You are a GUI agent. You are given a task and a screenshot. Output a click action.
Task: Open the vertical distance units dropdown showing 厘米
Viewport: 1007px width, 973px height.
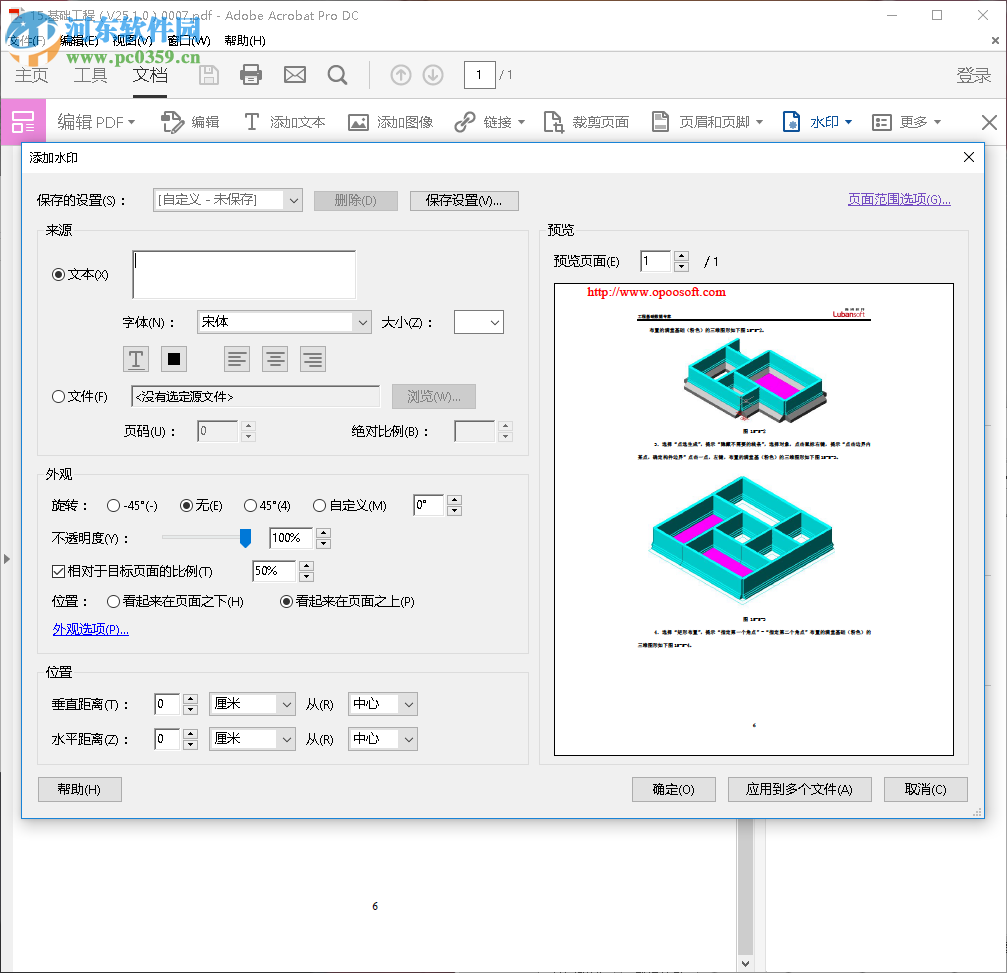click(x=252, y=704)
